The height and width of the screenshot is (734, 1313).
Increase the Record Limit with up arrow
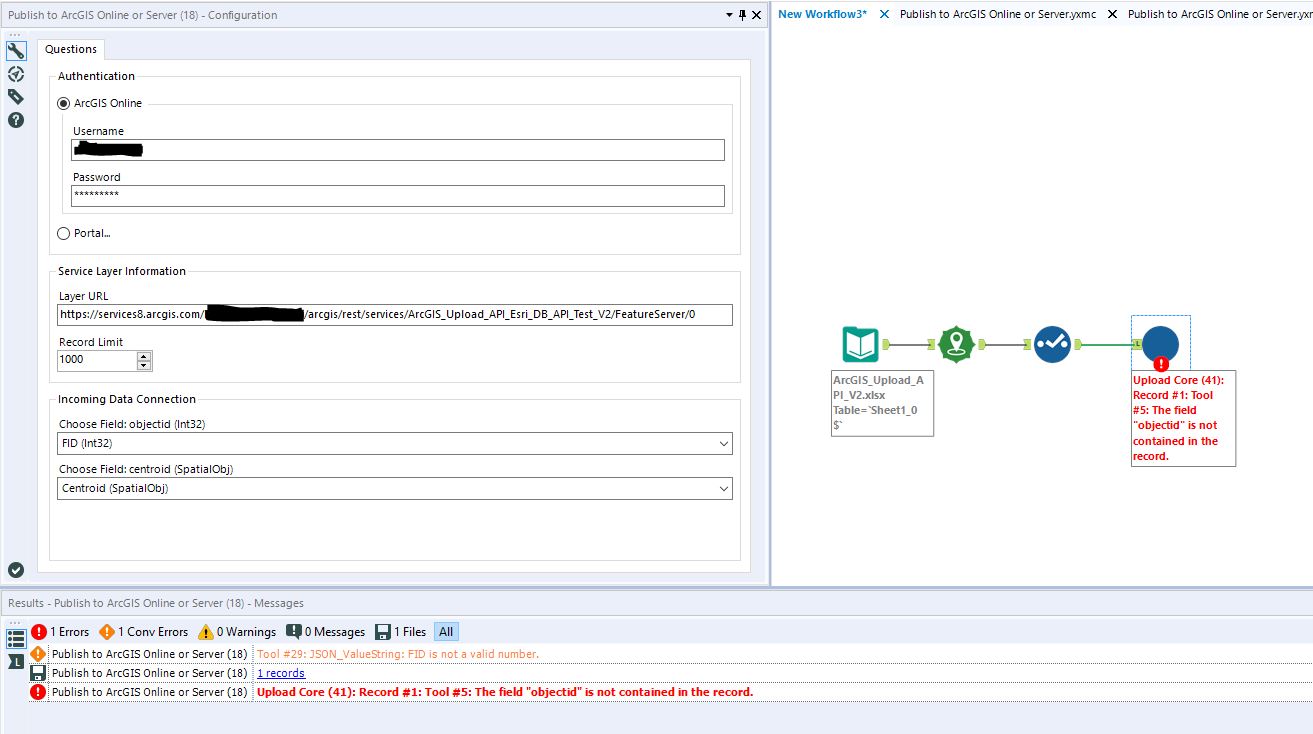pos(145,355)
